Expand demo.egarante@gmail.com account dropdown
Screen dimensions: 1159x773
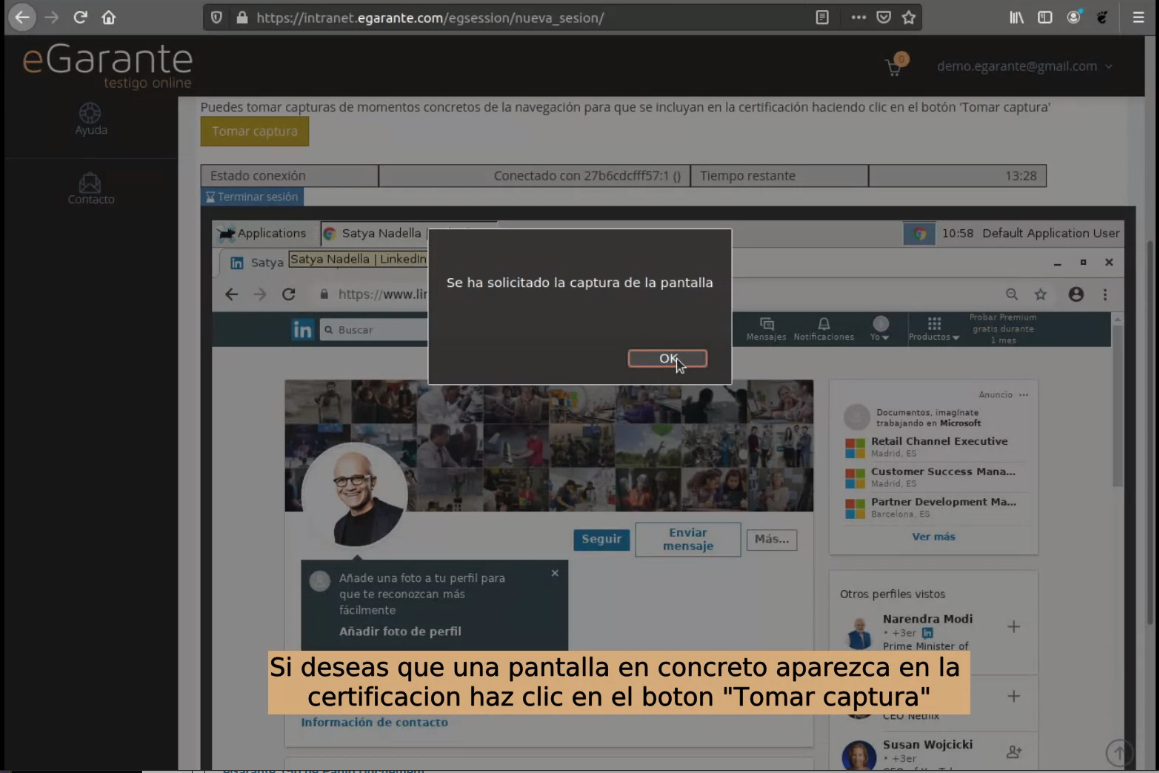(1024, 66)
